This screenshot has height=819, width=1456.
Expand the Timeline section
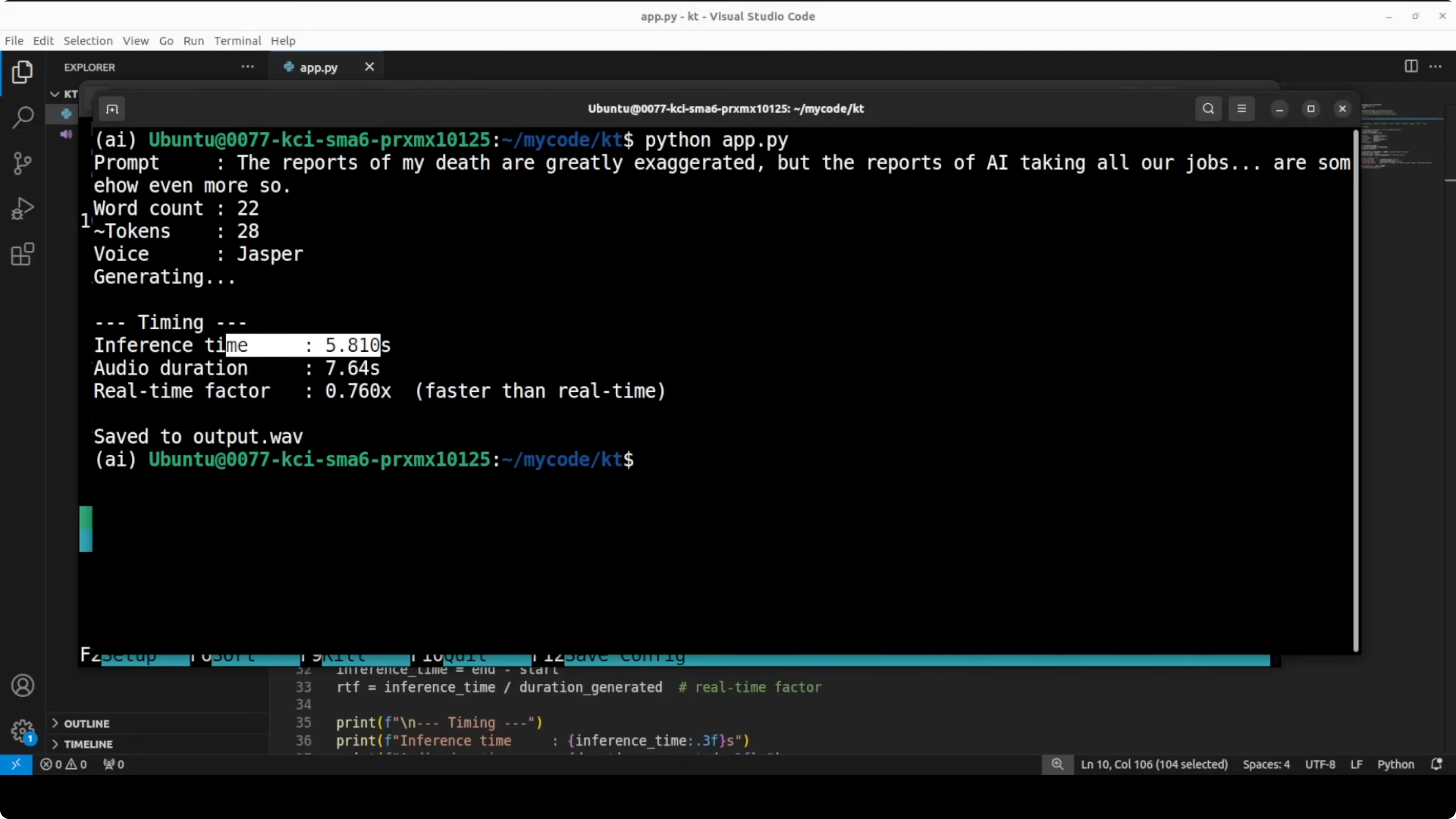(x=88, y=744)
